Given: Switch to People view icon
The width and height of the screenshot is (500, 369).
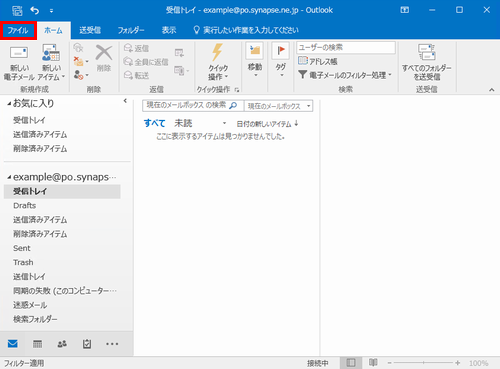Looking at the screenshot, I should tap(62, 344).
